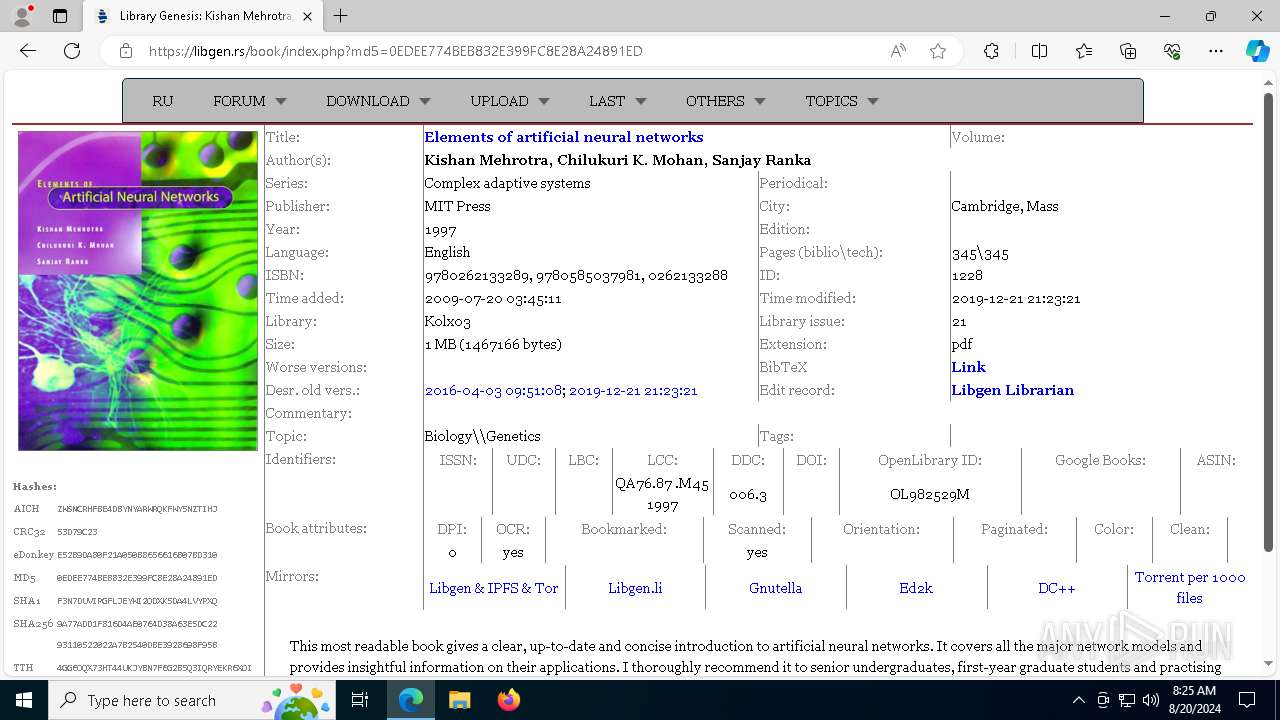Open Microsoft Edge taskbar icon
Screen dimensions: 1280x720
pyautogui.click(x=411, y=700)
